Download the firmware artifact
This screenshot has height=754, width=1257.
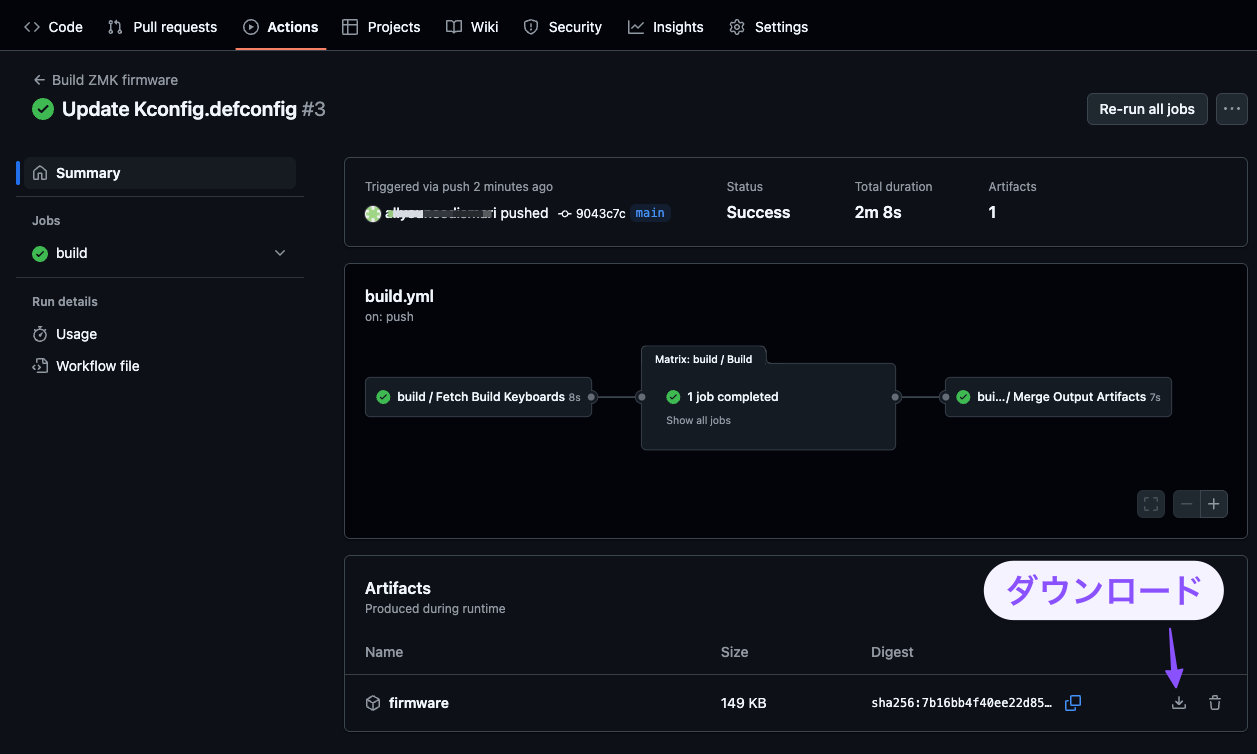pyautogui.click(x=1179, y=703)
